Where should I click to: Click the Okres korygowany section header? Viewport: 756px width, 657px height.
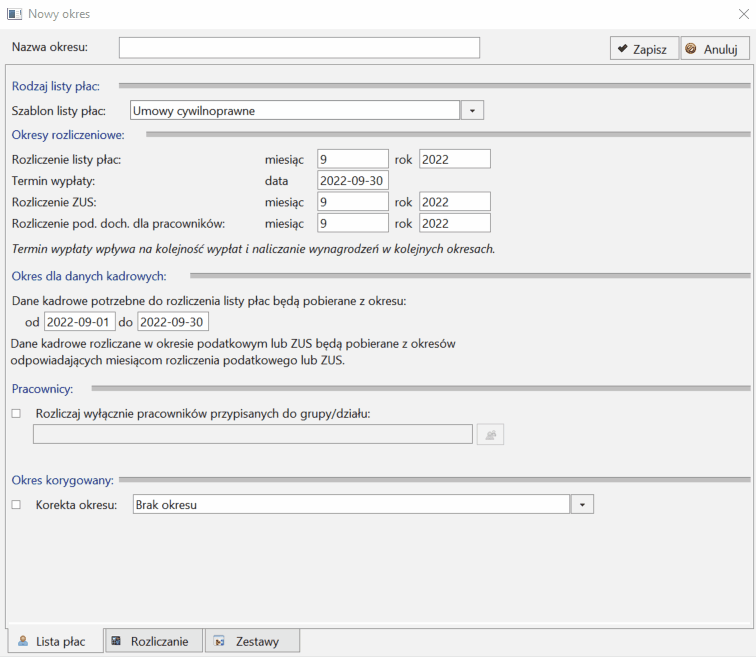[x=63, y=480]
